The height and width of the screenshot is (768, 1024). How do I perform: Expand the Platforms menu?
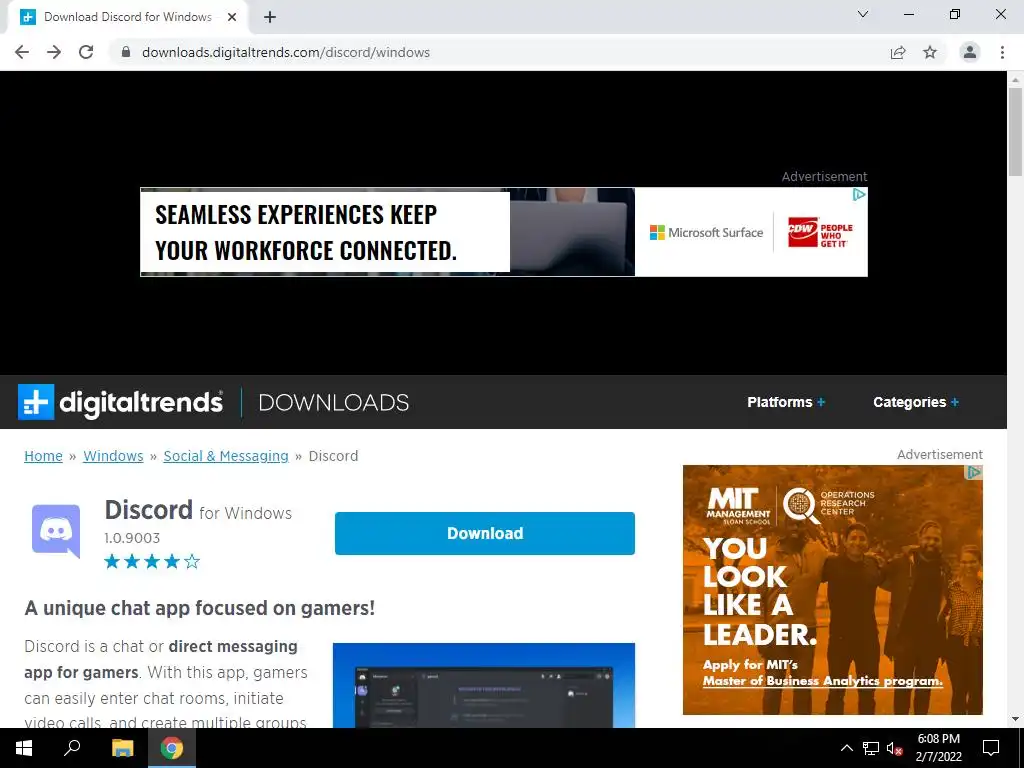[x=786, y=402]
